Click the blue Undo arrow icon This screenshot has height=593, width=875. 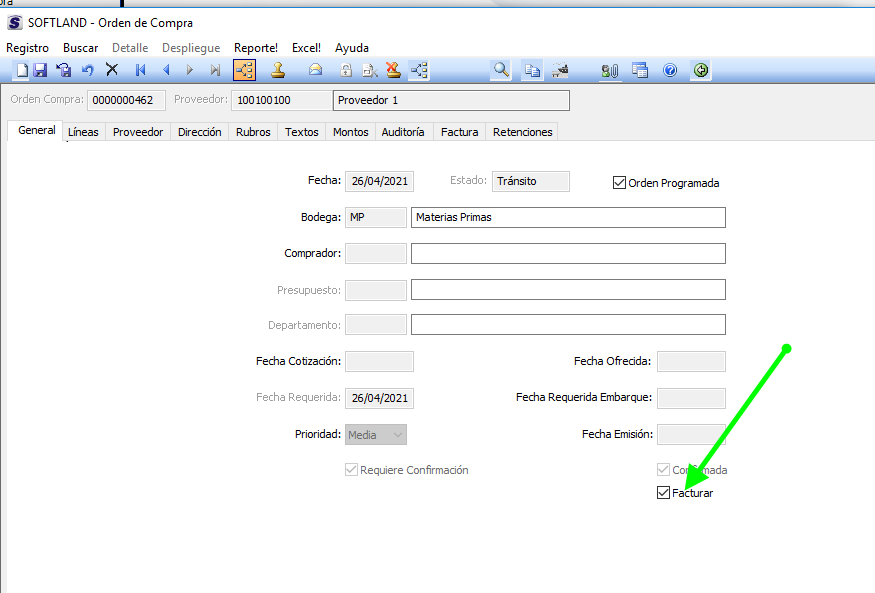pos(87,70)
